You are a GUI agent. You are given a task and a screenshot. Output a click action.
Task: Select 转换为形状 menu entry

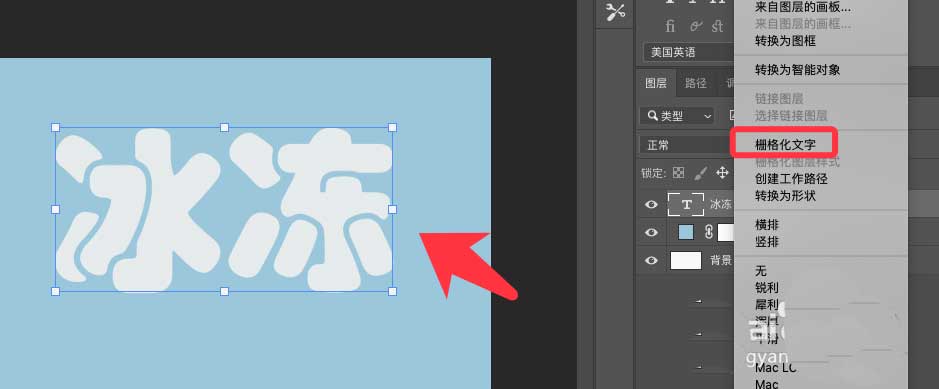785,196
